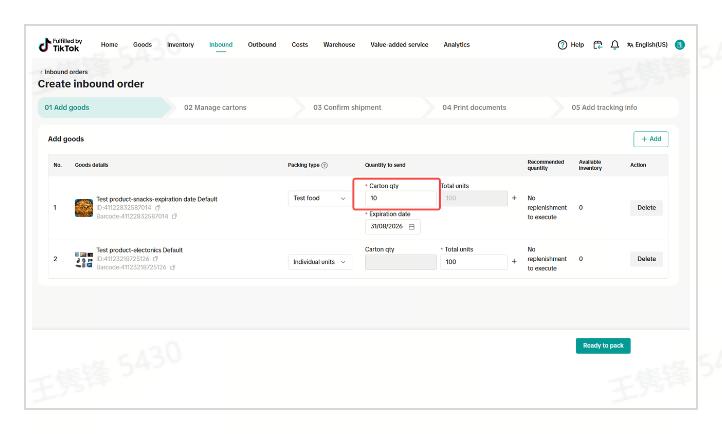Screen dimensions: 722x434
Task: Click the electronics product thumbnail
Action: (x=84, y=259)
